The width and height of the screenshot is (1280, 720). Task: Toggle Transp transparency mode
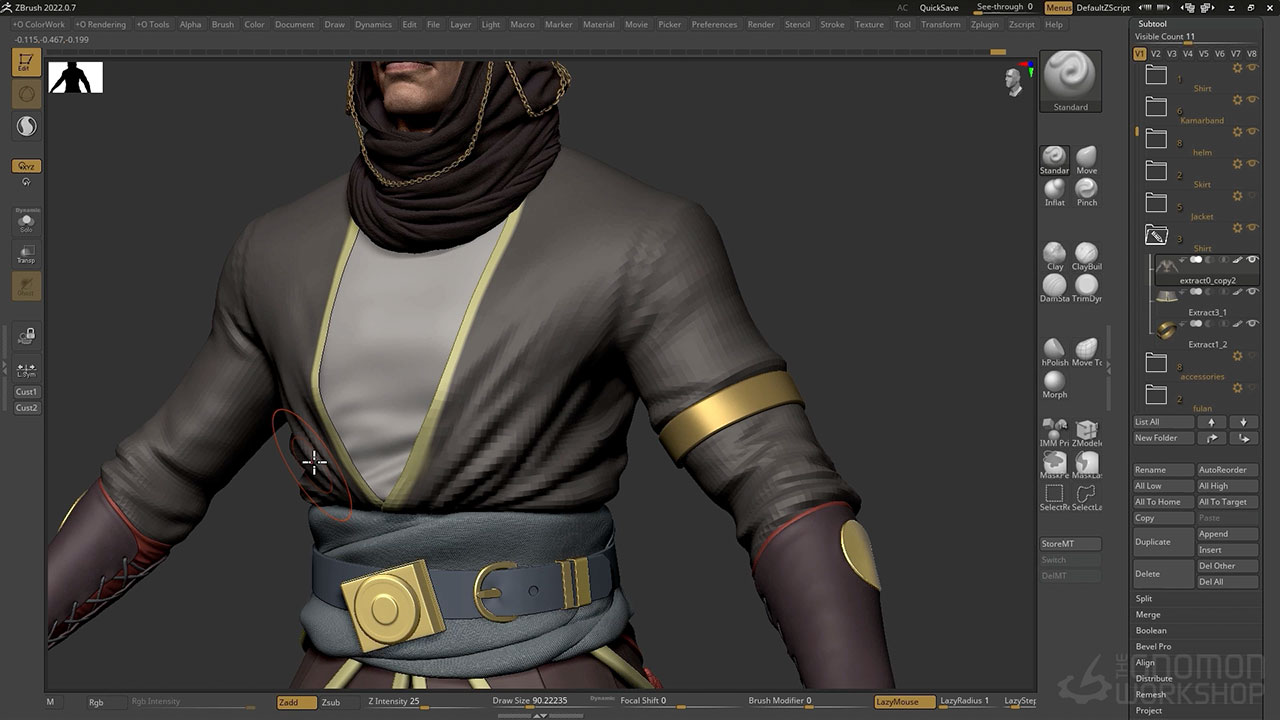pyautogui.click(x=26, y=254)
